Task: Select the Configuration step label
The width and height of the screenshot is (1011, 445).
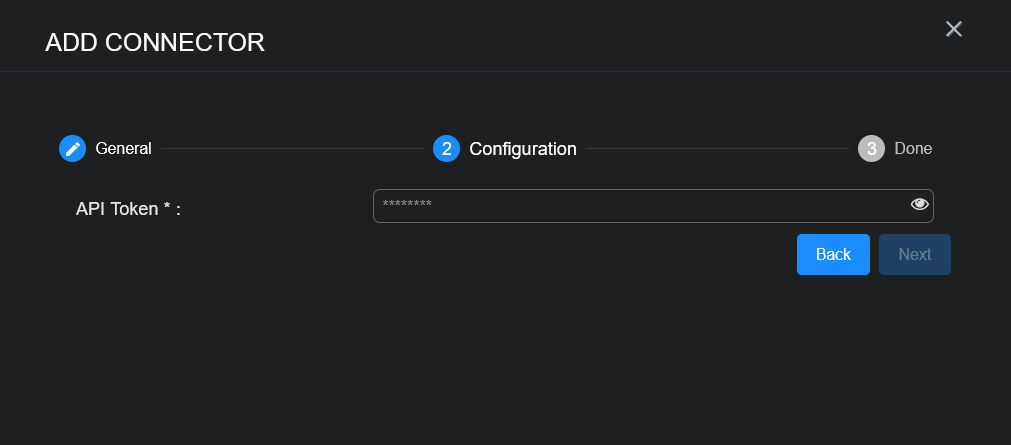Action: [x=523, y=149]
